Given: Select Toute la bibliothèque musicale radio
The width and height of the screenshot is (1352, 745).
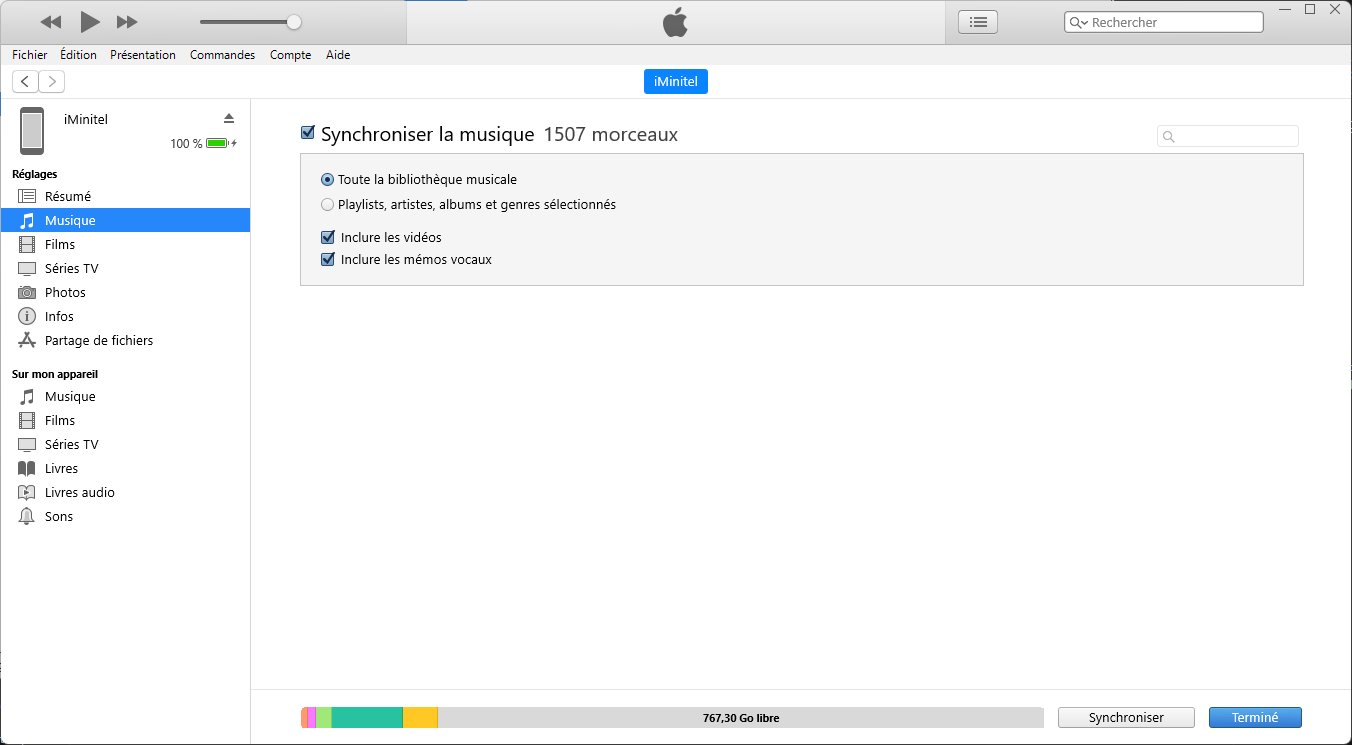Looking at the screenshot, I should pos(327,180).
